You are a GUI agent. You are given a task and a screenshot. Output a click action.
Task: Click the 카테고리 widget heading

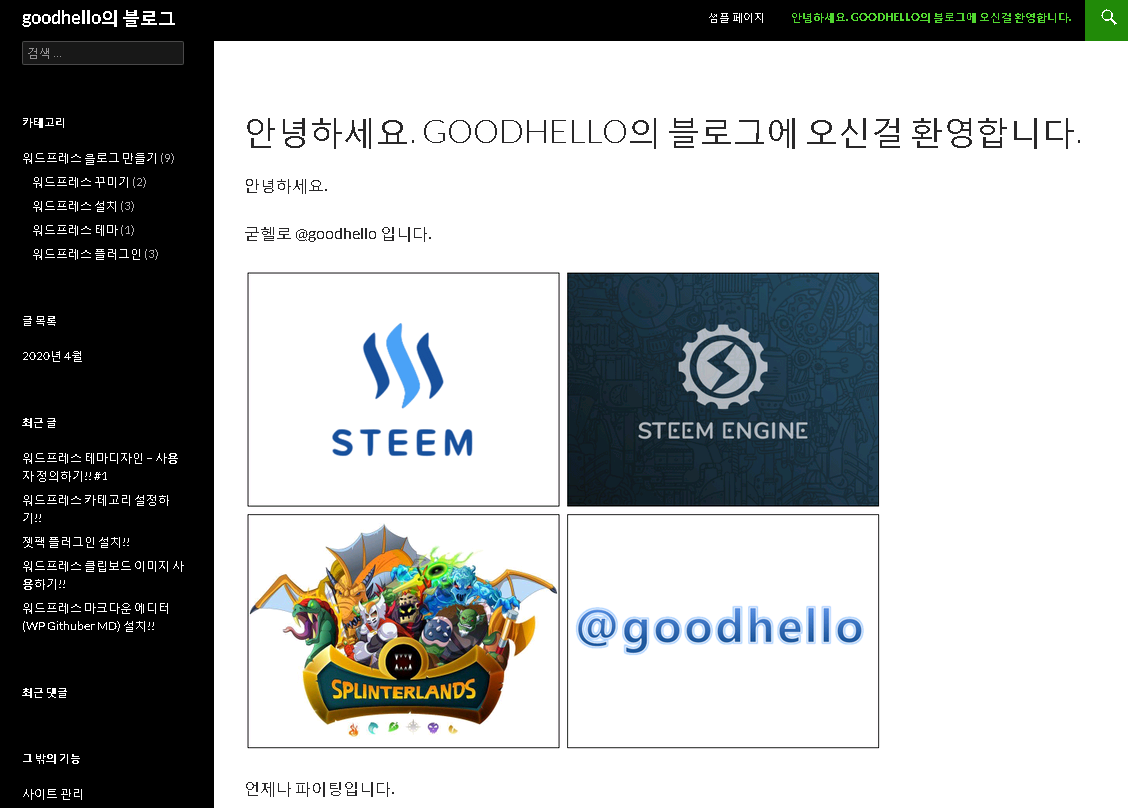coord(43,122)
